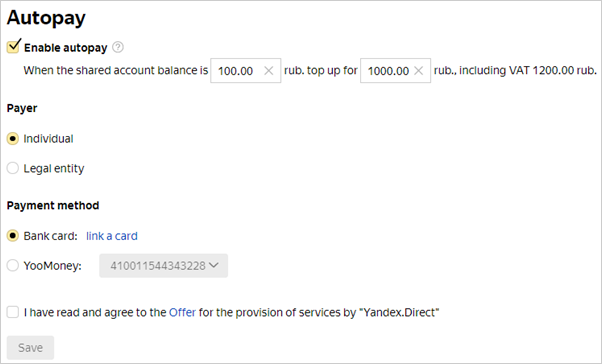This screenshot has height=364, width=602.
Task: Click the Payment method section heading
Action: click(53, 205)
